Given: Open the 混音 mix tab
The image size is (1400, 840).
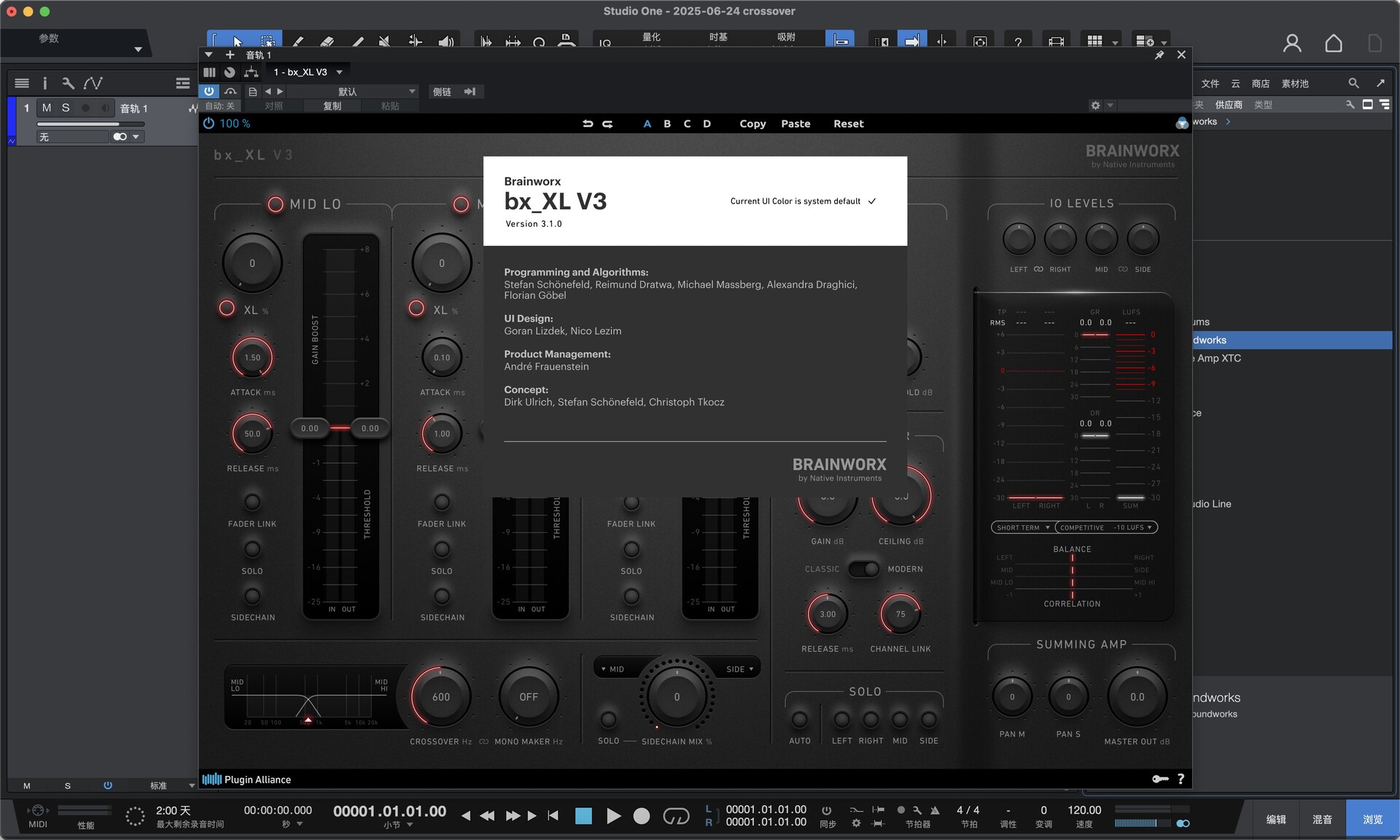Looking at the screenshot, I should (x=1323, y=820).
